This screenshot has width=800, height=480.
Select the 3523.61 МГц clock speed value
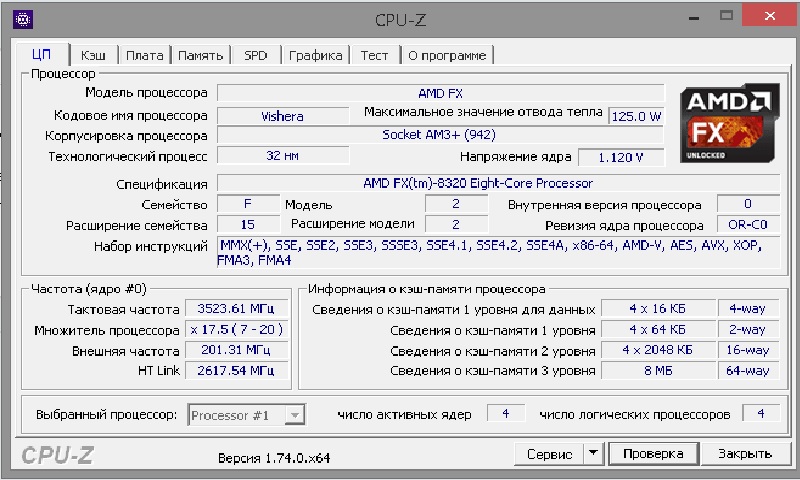click(x=236, y=309)
